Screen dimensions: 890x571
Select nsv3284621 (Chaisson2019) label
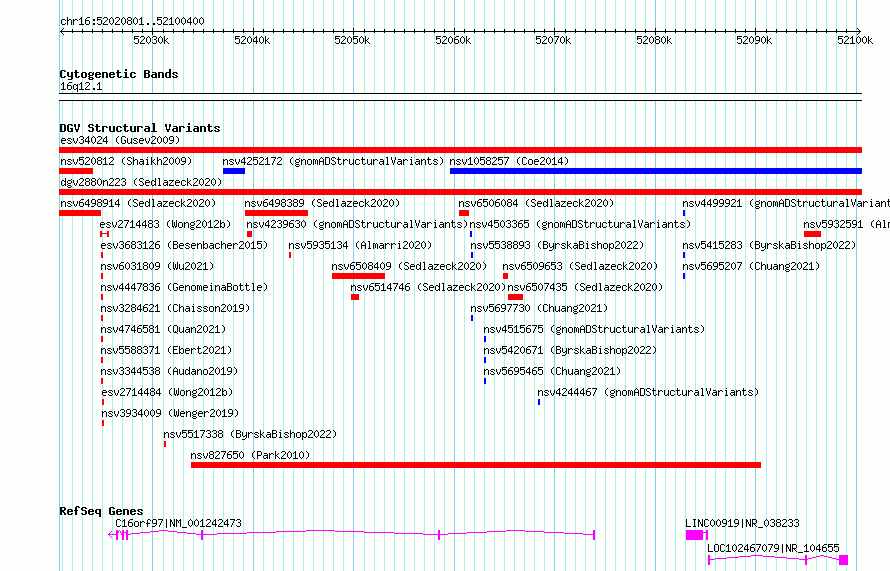pyautogui.click(x=175, y=308)
